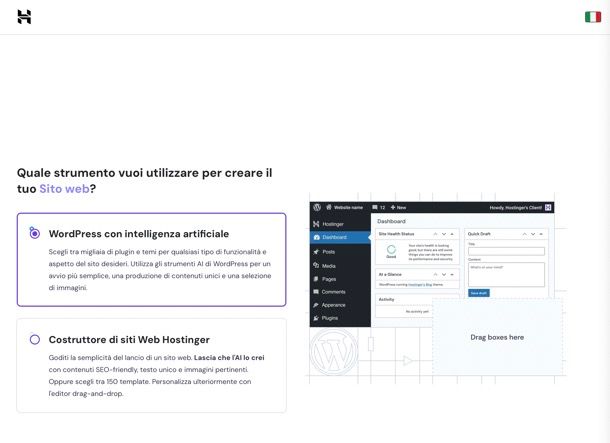Screen dimensions: 610x443
Task: Open 'Posts' in preview sidebar
Action: tap(324, 252)
